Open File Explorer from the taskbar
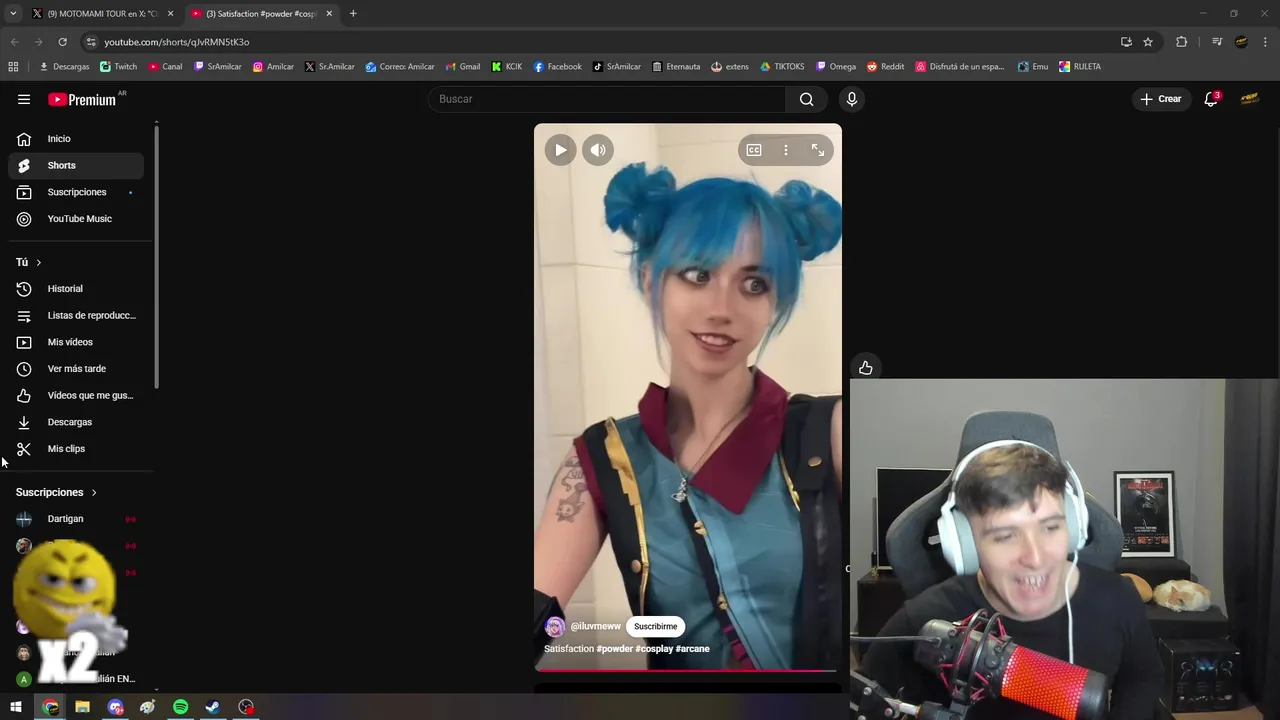This screenshot has height=720, width=1280. coord(83,707)
